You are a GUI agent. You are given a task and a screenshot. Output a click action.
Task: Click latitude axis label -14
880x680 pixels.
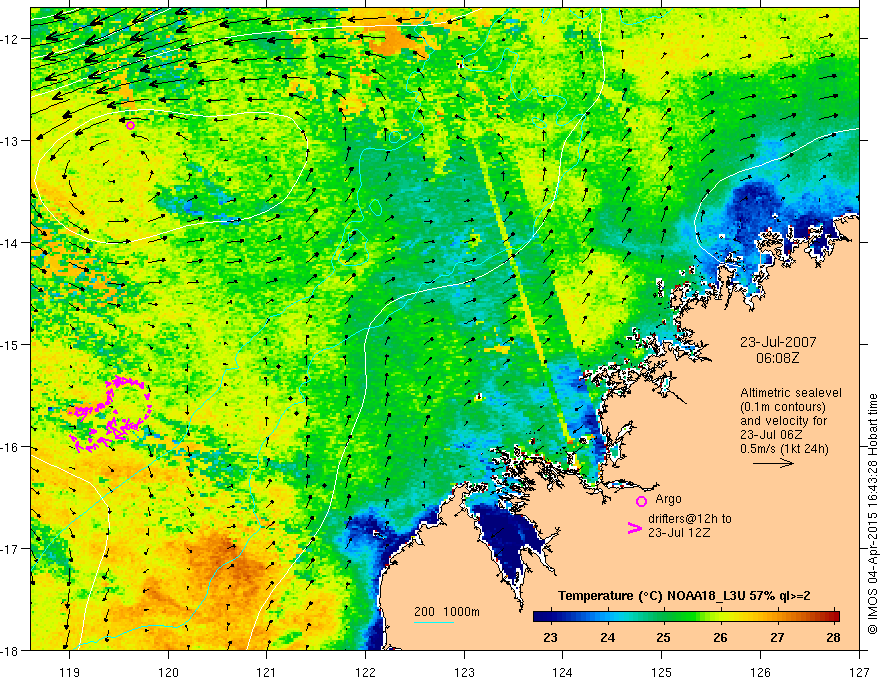tap(10, 243)
